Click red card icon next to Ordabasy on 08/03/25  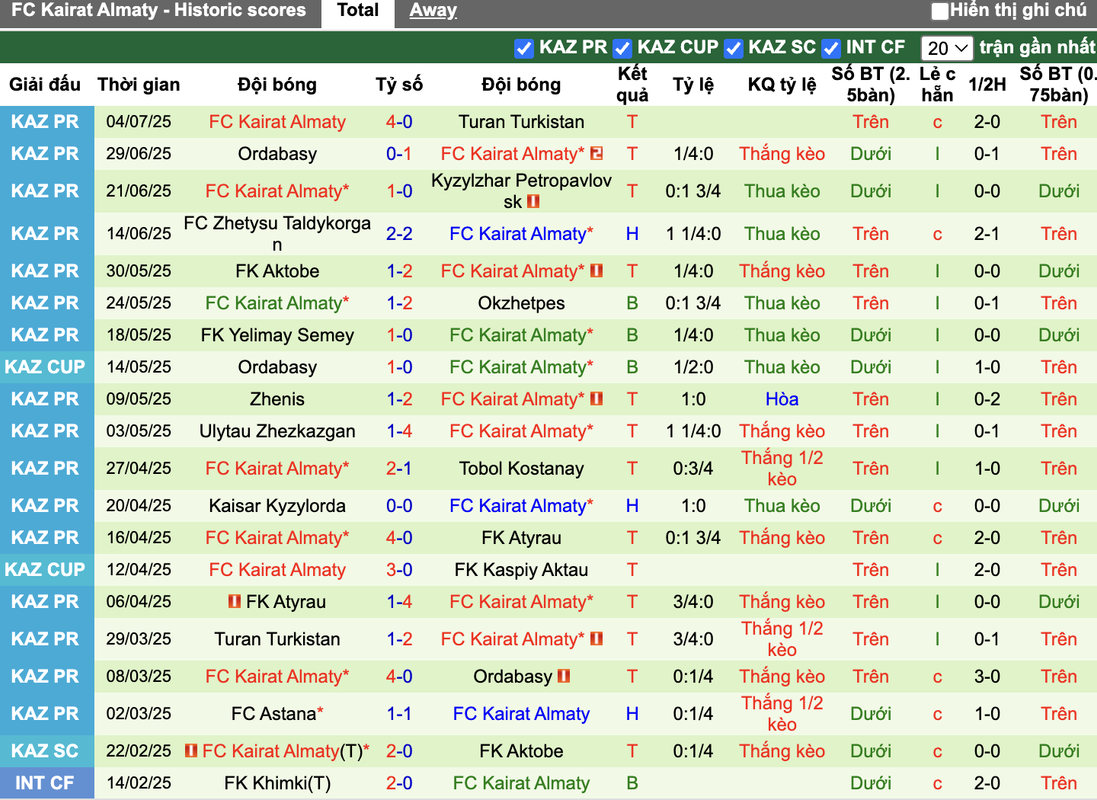pyautogui.click(x=564, y=676)
